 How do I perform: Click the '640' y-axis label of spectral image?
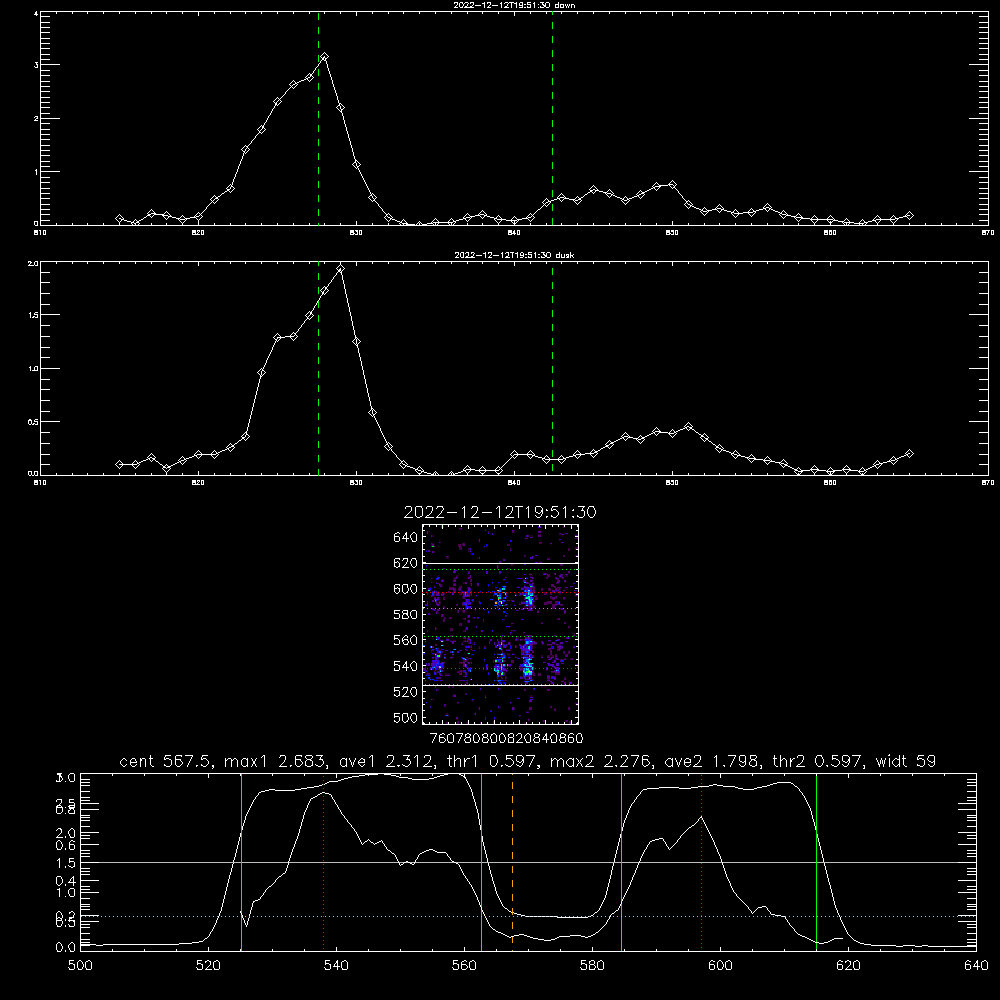(406, 537)
